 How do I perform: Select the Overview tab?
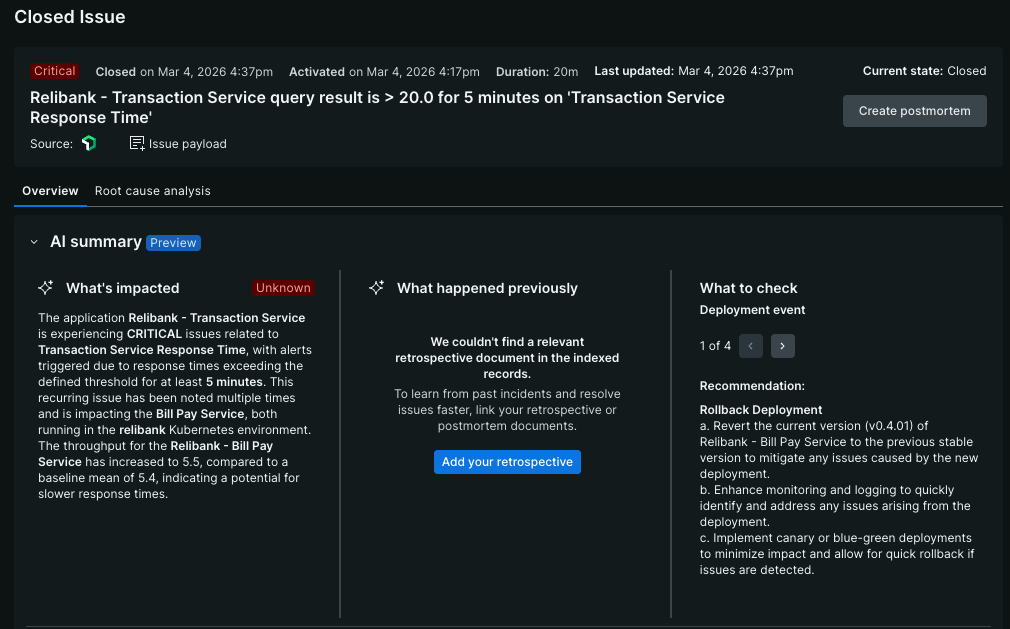click(50, 191)
